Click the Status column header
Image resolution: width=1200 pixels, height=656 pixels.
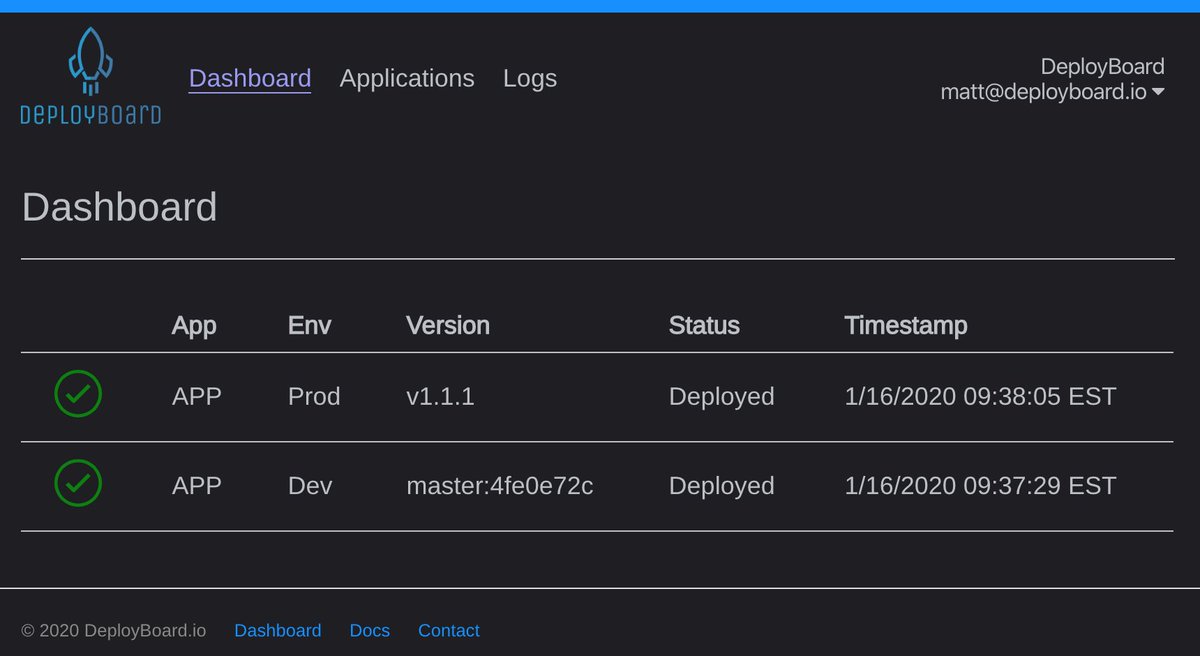pyautogui.click(x=704, y=325)
